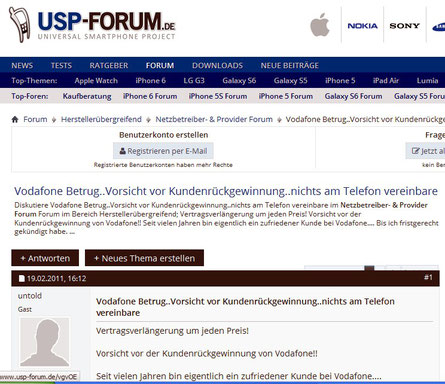Open untold's avatar image
The height and width of the screenshot is (384, 445).
(45, 342)
